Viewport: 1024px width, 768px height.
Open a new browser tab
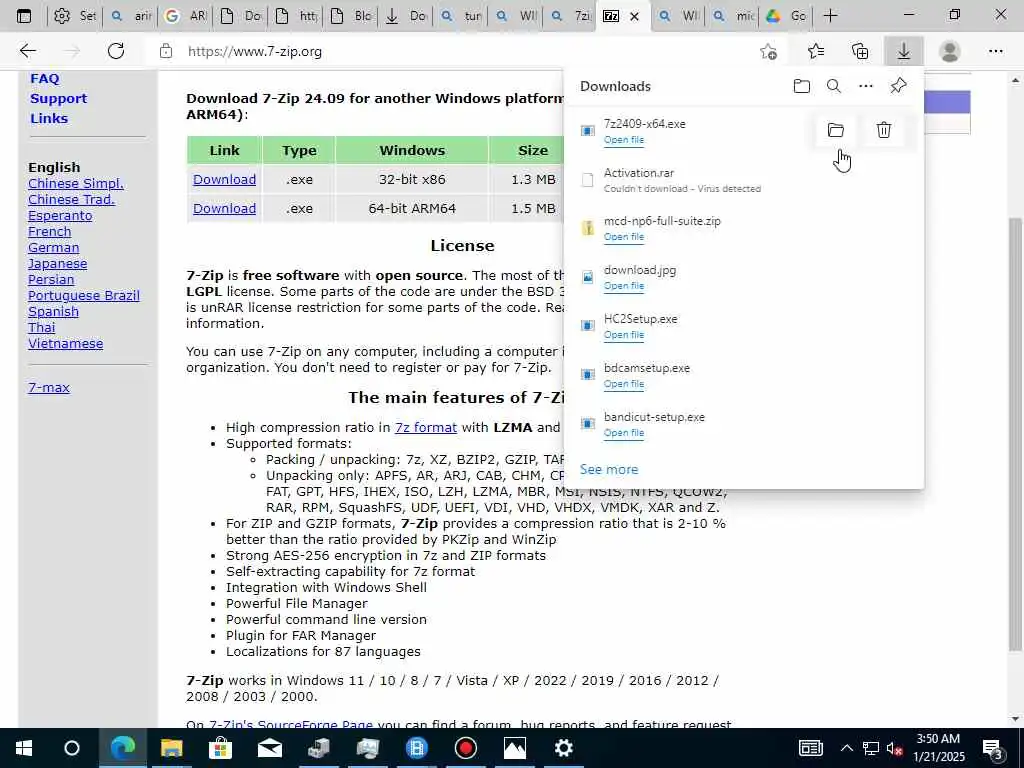(830, 16)
